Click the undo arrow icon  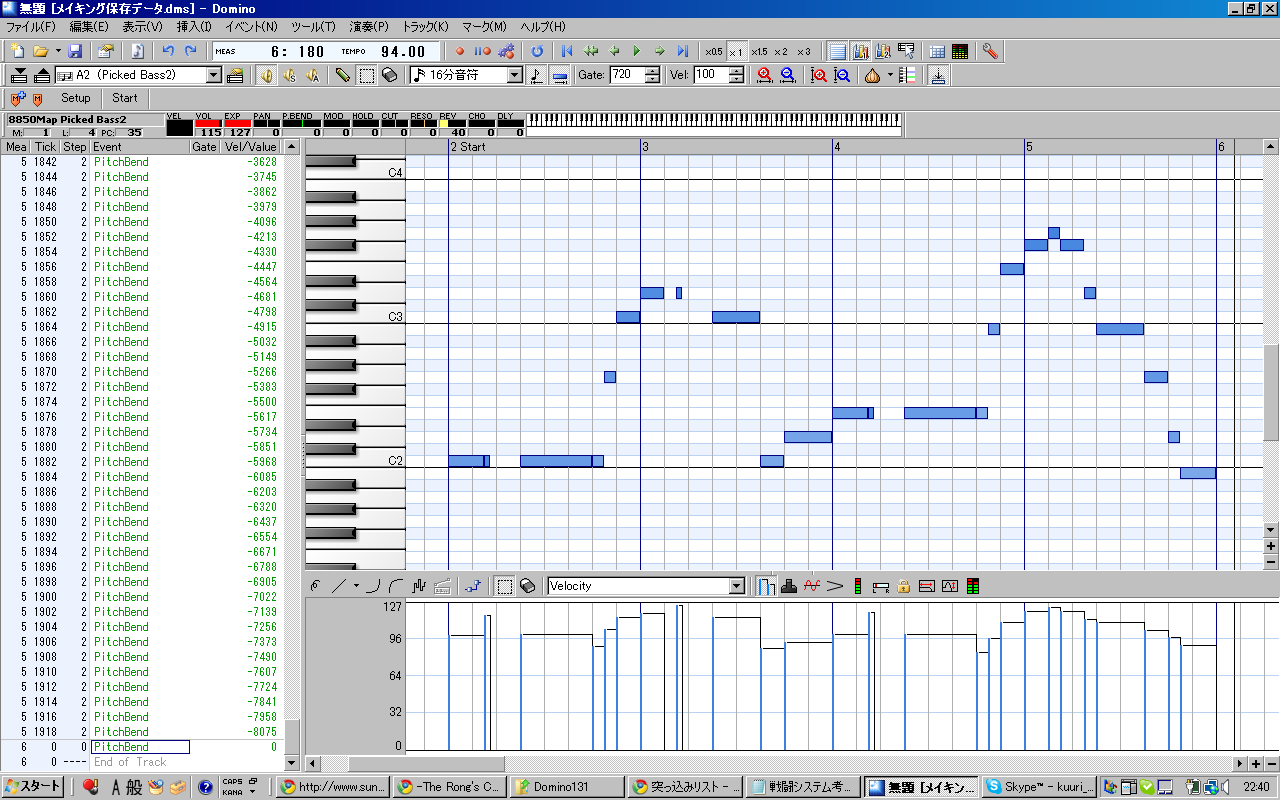pyautogui.click(x=168, y=51)
